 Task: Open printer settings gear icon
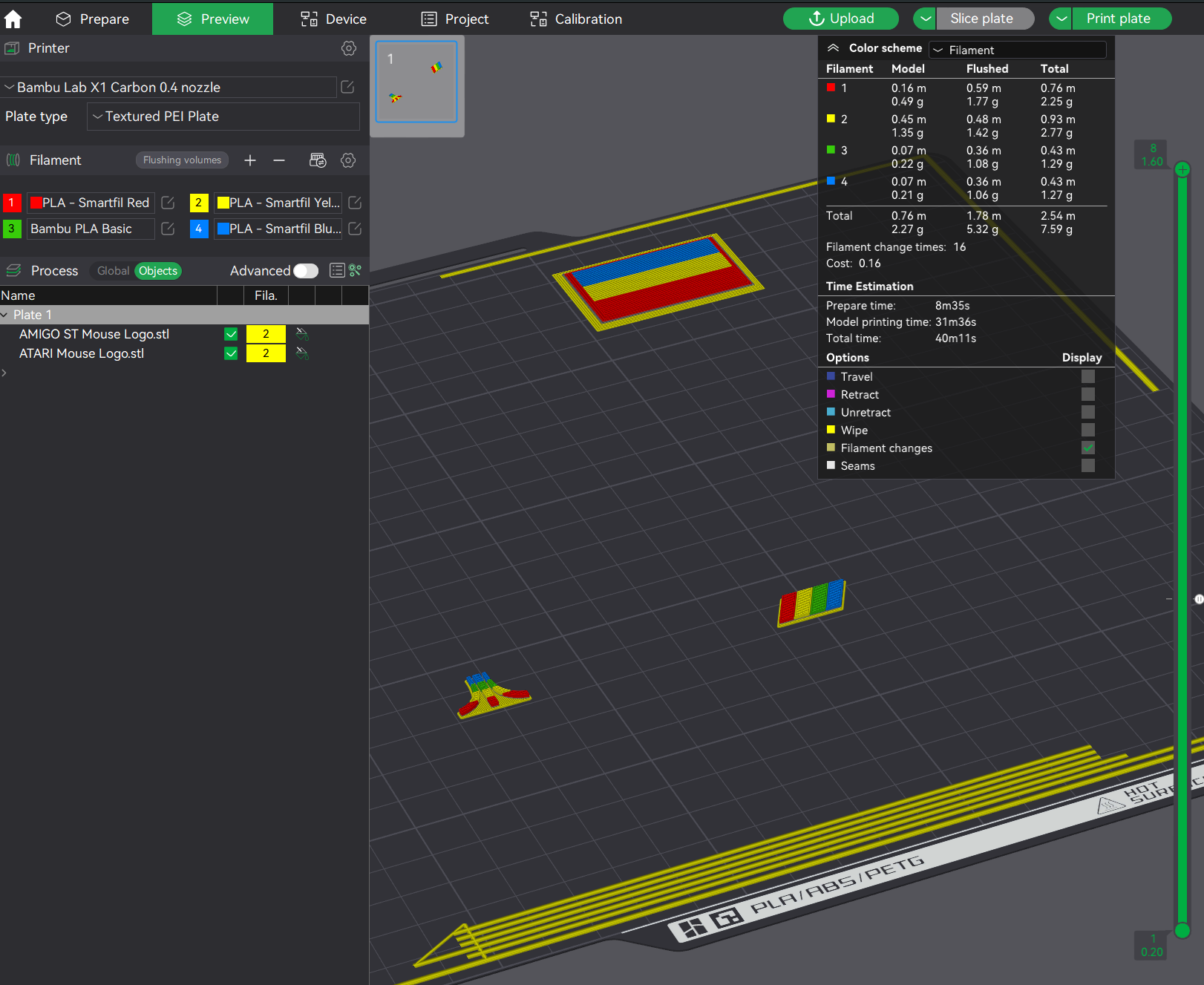349,48
